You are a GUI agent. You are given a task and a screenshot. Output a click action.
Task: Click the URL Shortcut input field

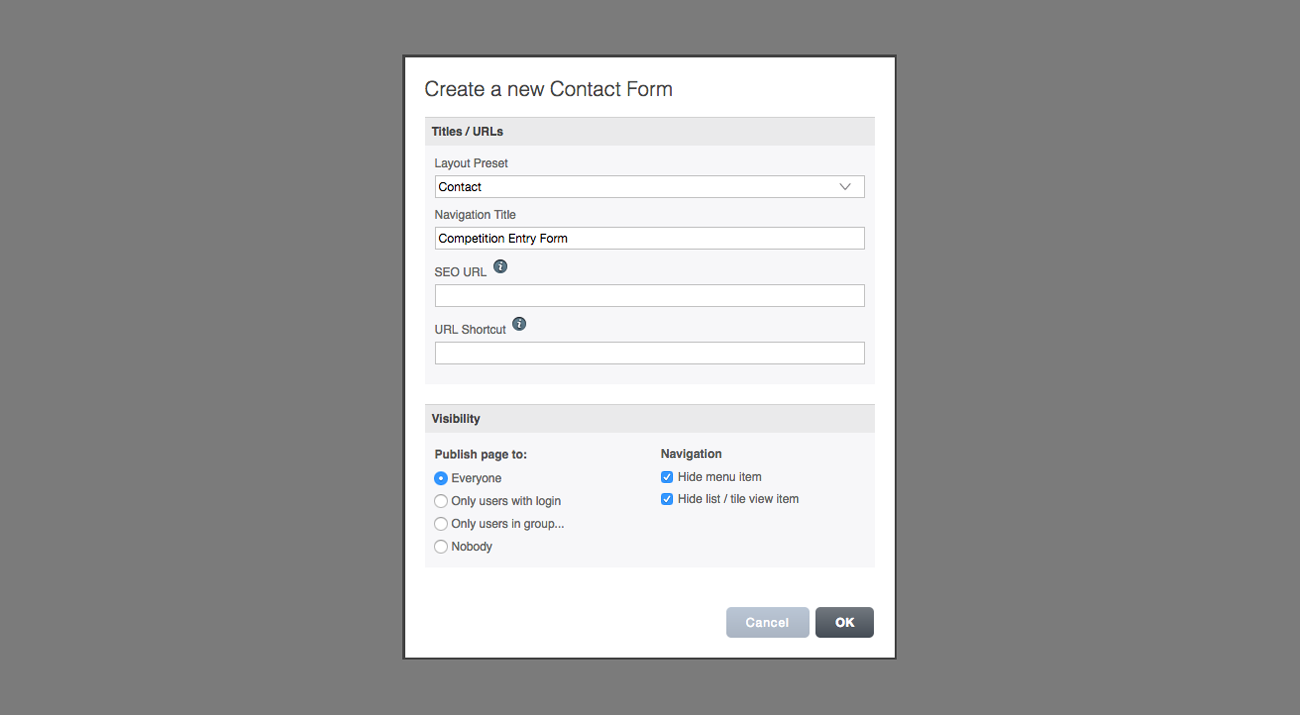(x=649, y=353)
